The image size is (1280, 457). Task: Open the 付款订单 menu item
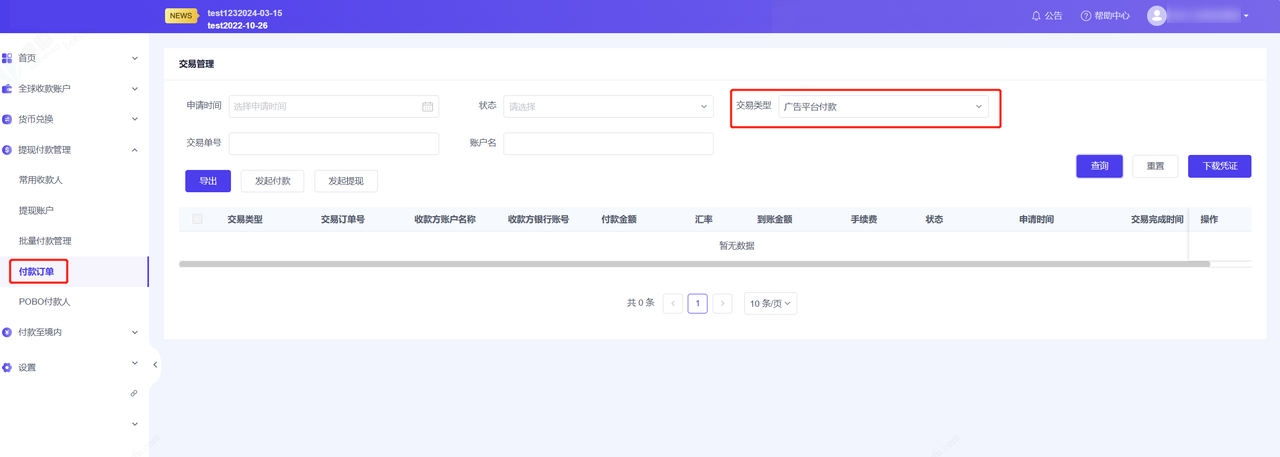click(x=37, y=271)
